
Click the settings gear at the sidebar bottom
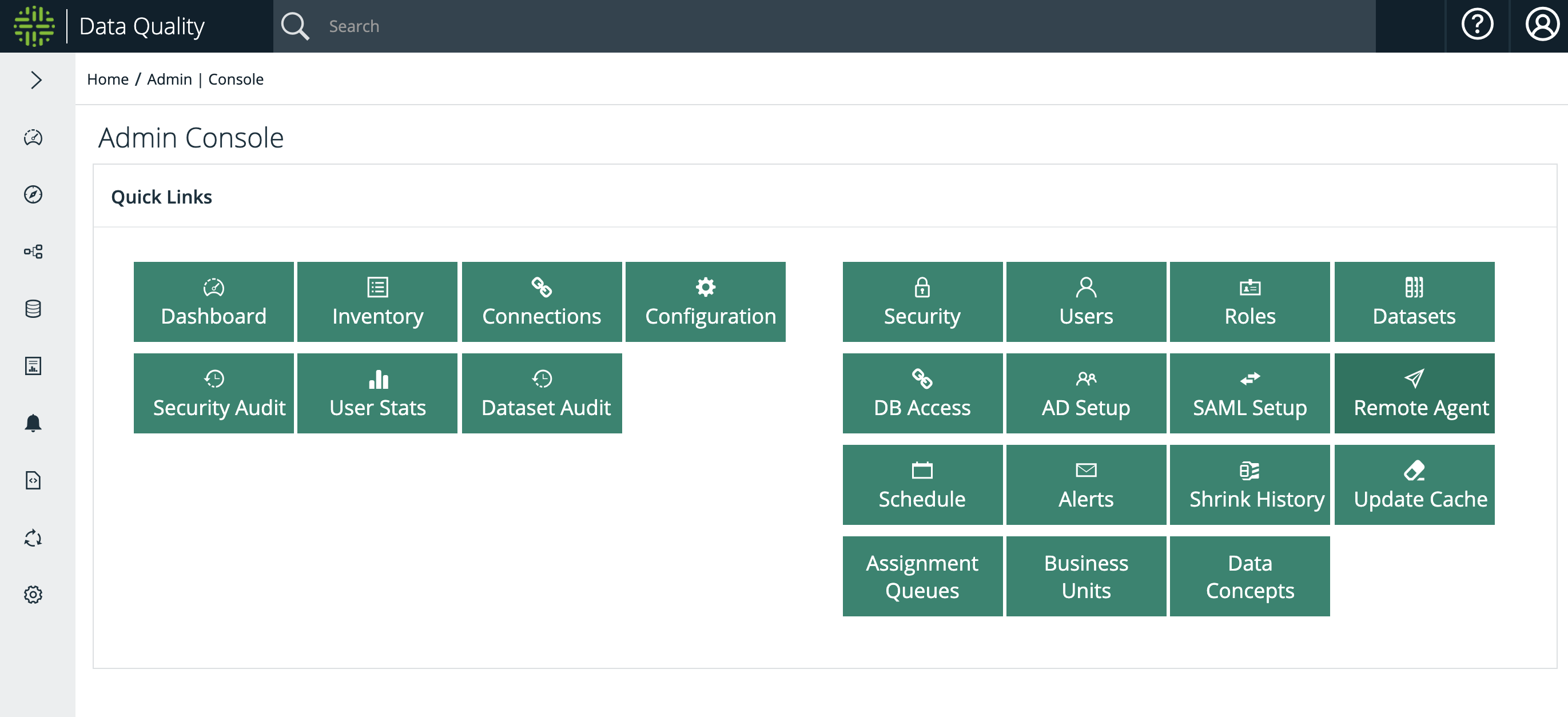34,594
